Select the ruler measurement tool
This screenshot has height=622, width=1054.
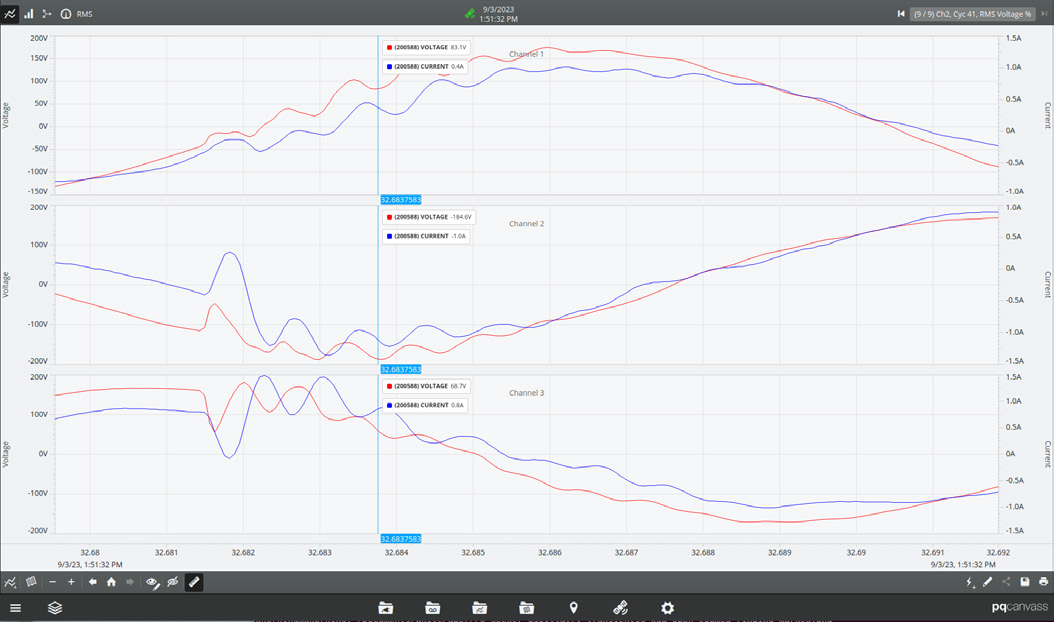[194, 581]
